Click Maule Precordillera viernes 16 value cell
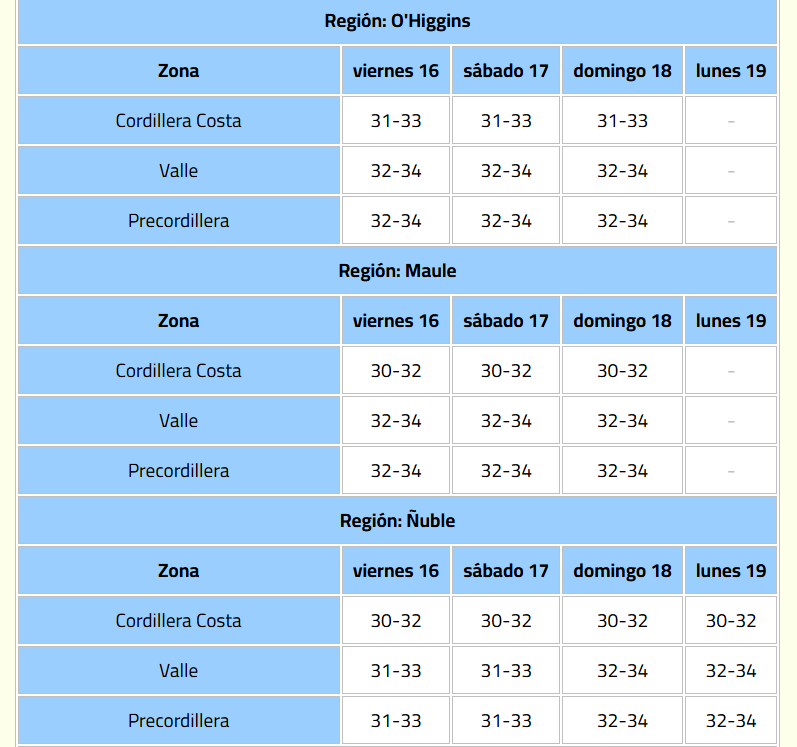This screenshot has height=747, width=797. click(395, 471)
